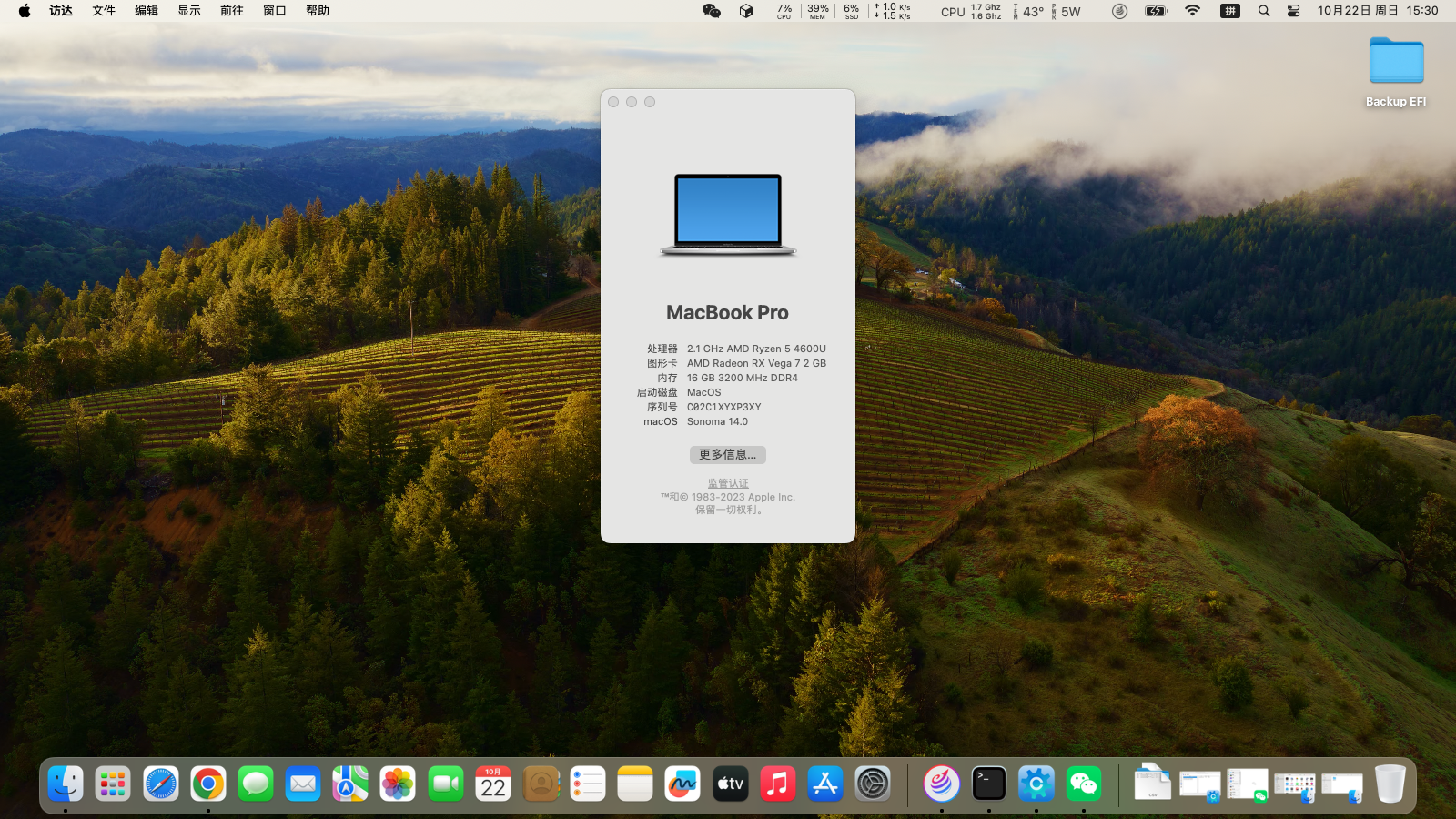This screenshot has width=1456, height=819.
Task: Open network speed indicator in menu bar
Action: (892, 11)
